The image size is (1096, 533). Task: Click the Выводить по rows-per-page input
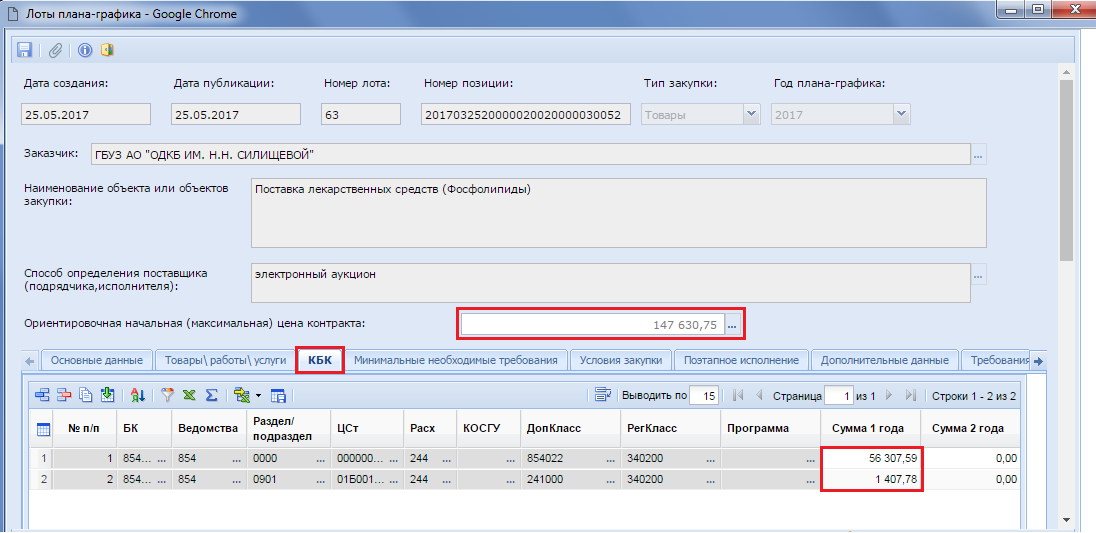703,395
